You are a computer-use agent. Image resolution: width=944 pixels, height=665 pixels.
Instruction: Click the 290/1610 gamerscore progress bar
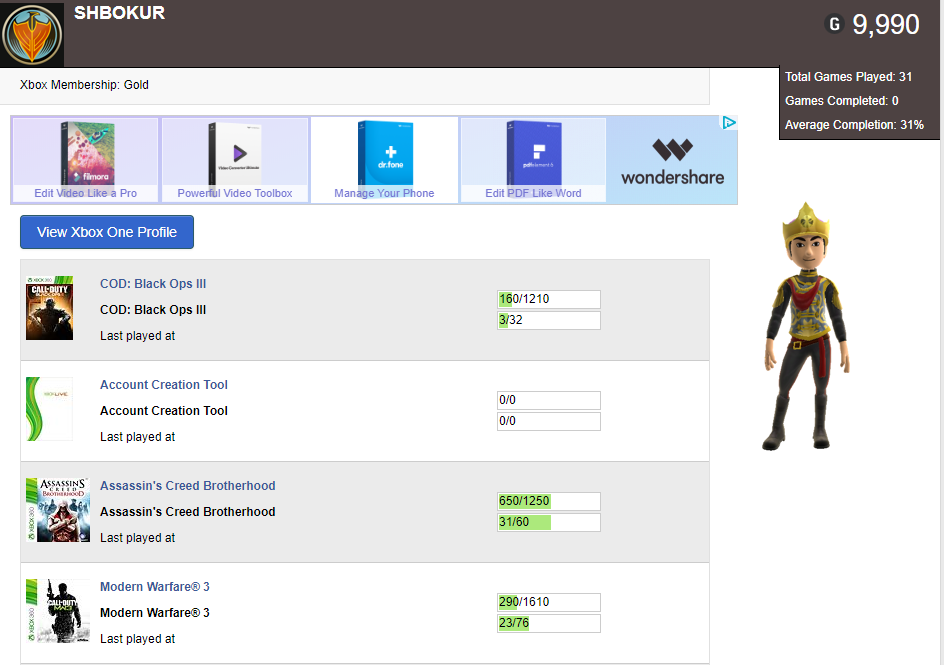coord(548,602)
